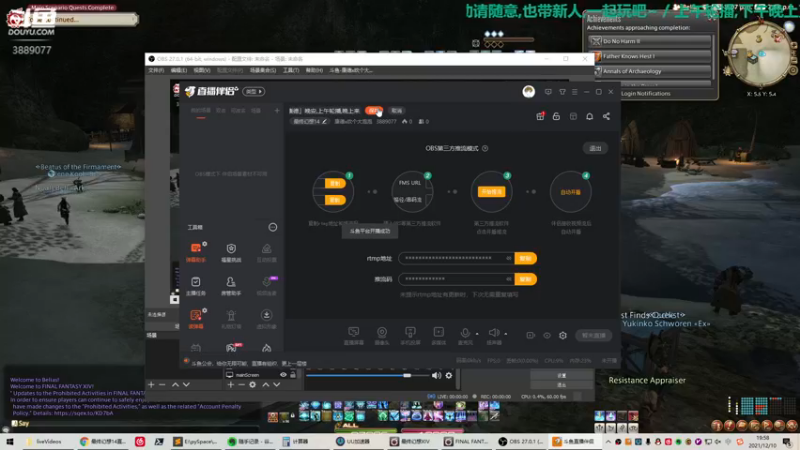Move OBS source down with arrow
The height and width of the screenshot is (450, 800).
(x=277, y=385)
